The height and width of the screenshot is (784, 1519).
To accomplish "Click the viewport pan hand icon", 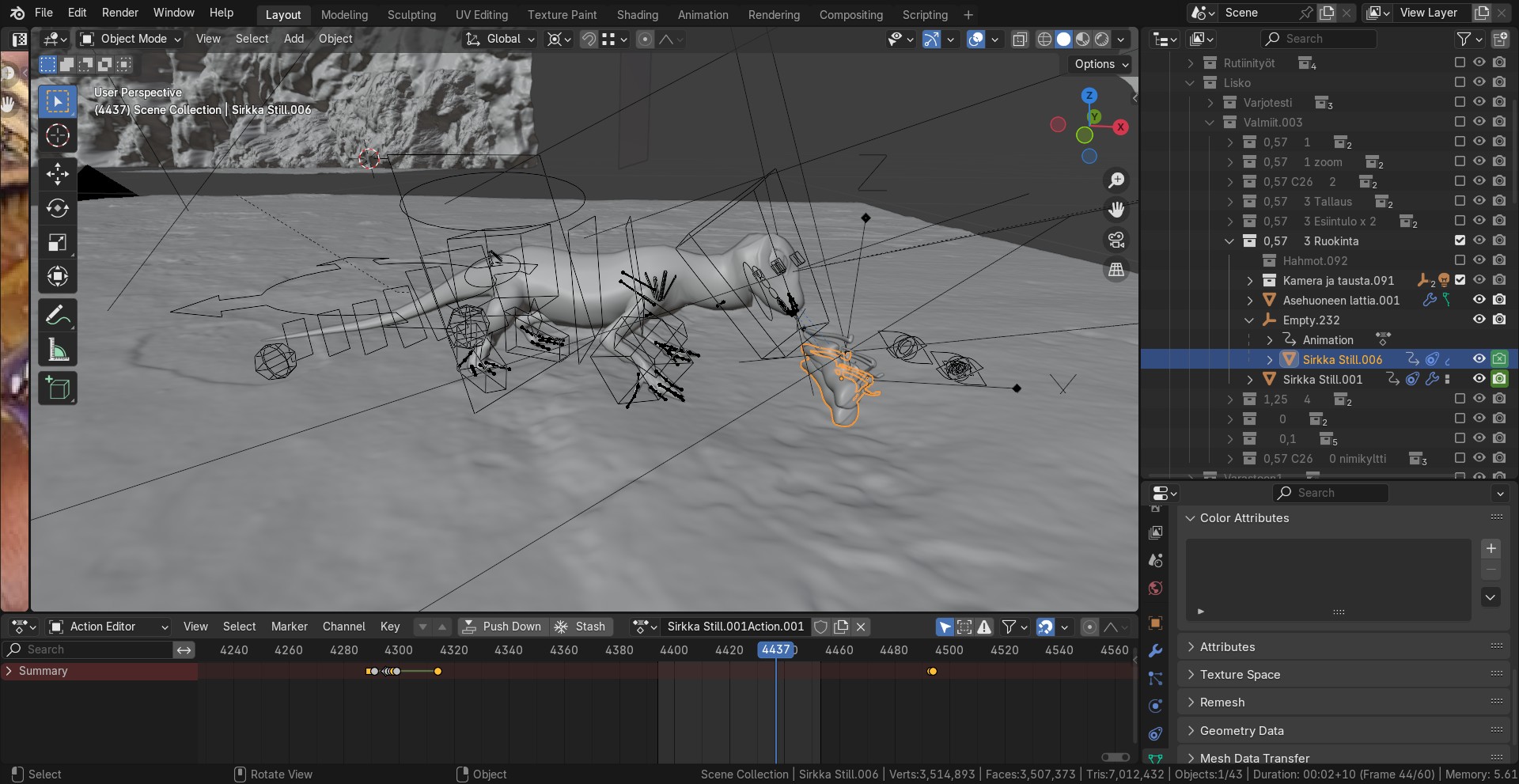I will pos(1116,210).
